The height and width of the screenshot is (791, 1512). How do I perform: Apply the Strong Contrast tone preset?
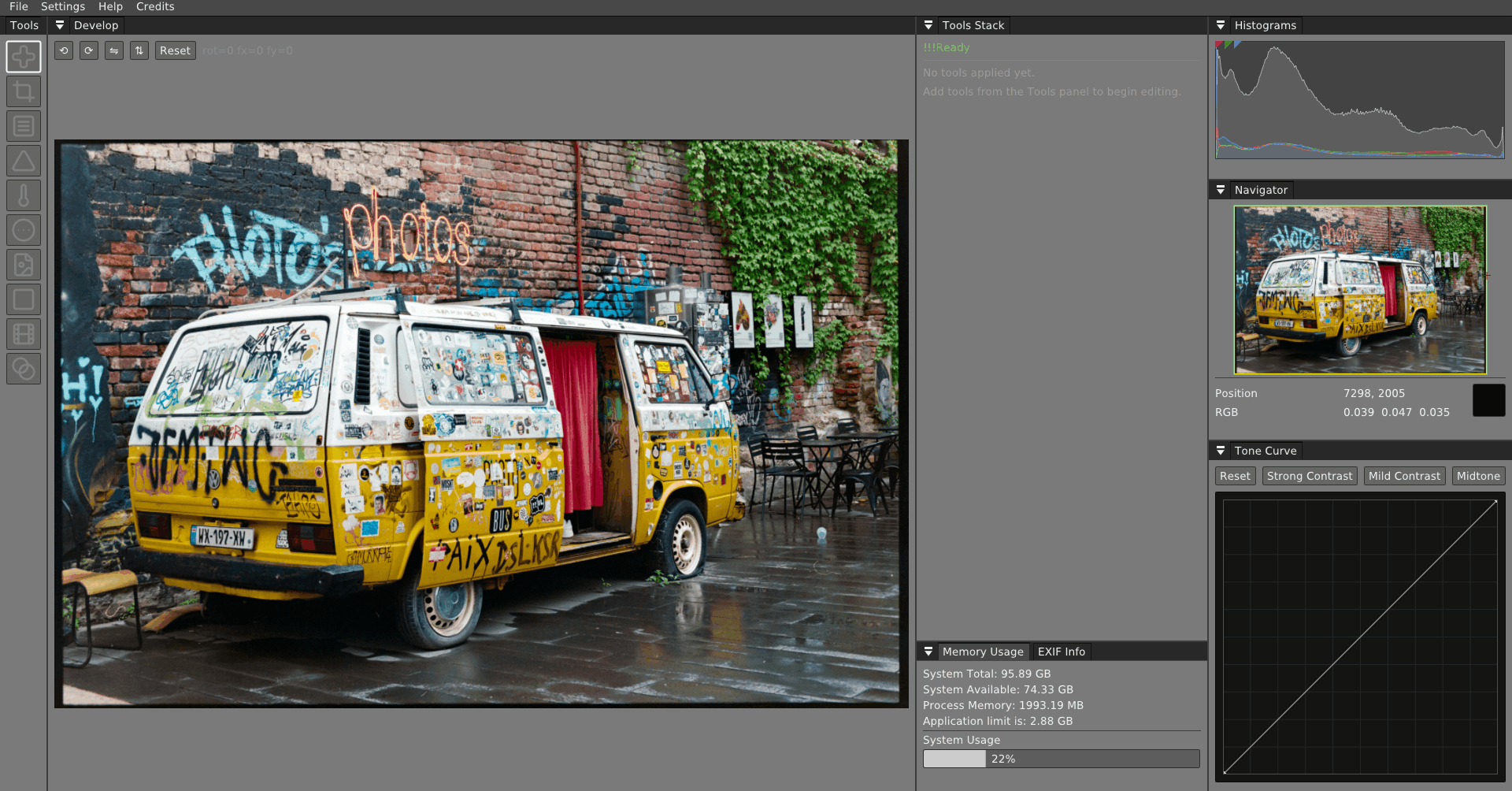[x=1310, y=475]
